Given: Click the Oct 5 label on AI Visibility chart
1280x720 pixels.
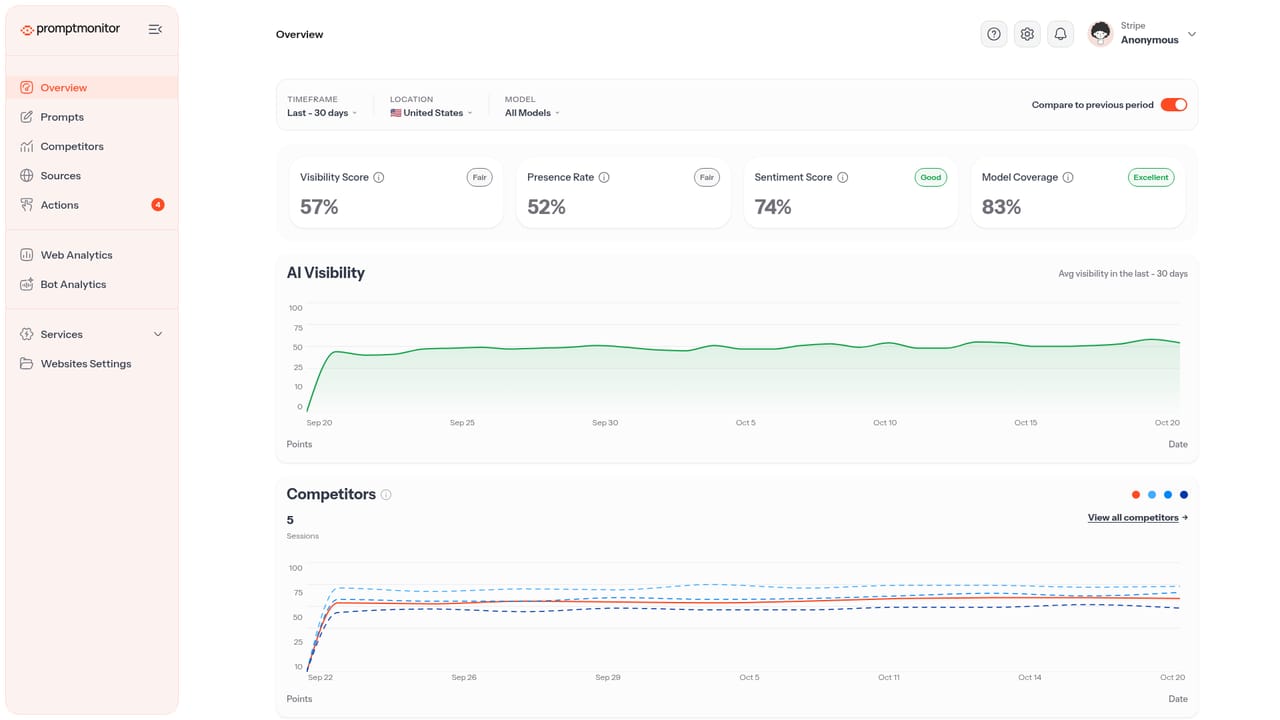Looking at the screenshot, I should pyautogui.click(x=746, y=423).
